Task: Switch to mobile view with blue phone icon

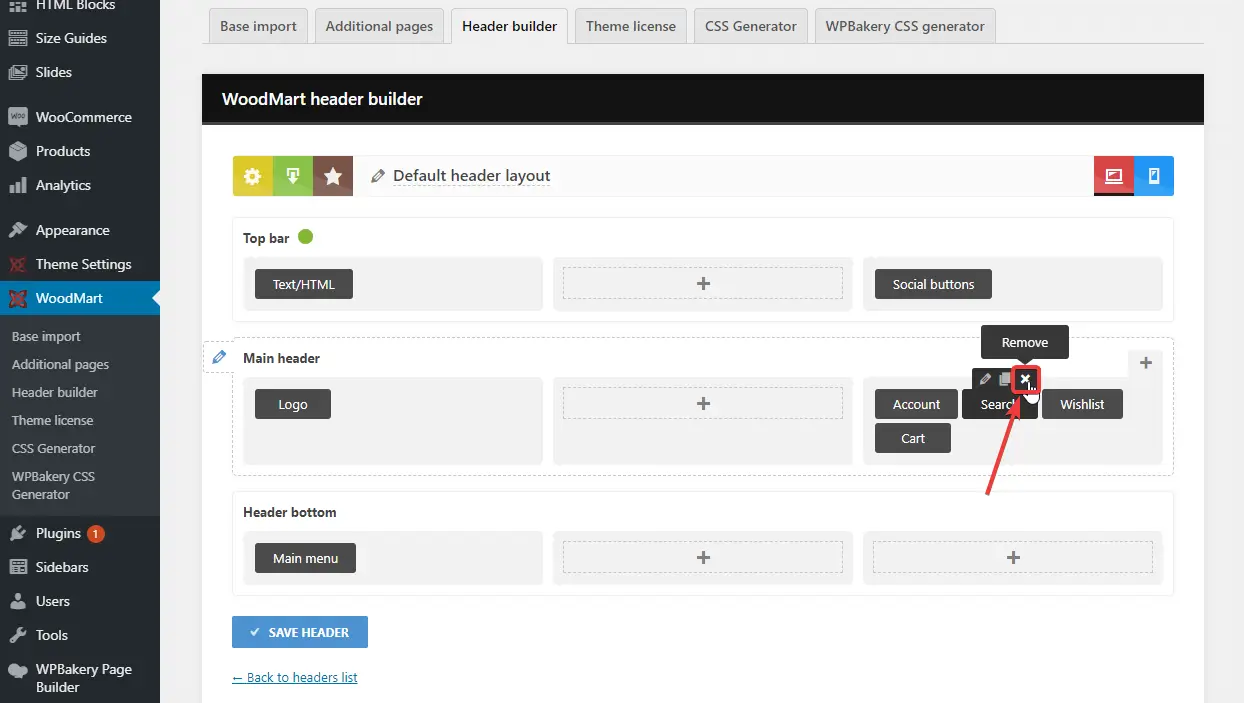Action: tap(1154, 176)
